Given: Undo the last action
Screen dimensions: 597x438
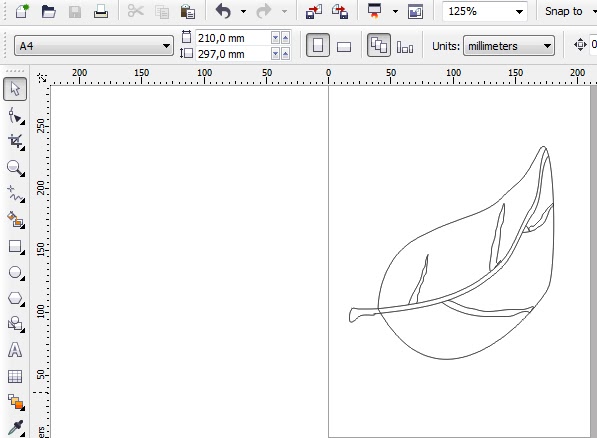Looking at the screenshot, I should point(223,11).
